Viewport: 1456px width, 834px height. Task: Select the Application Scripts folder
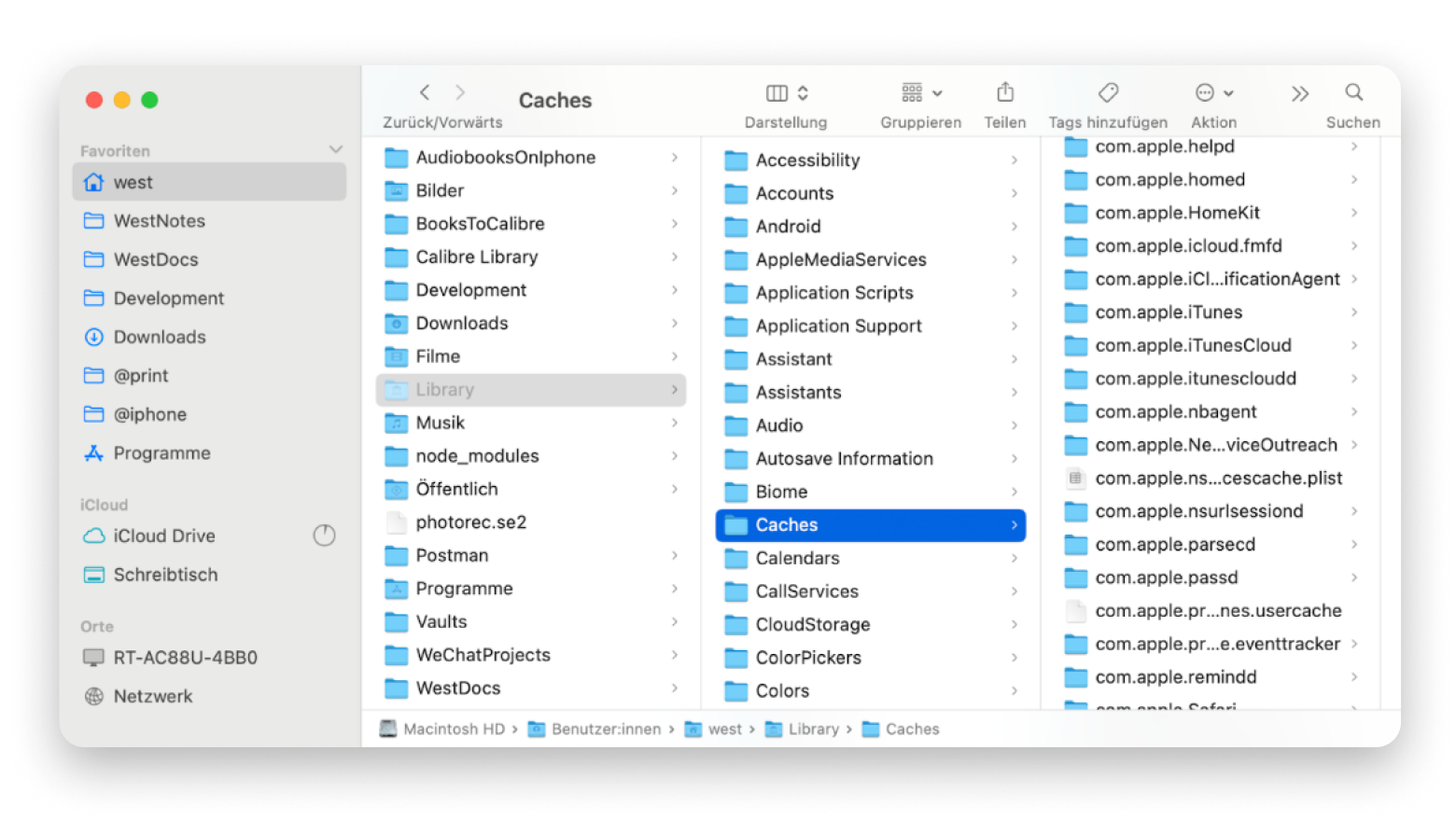[871, 293]
